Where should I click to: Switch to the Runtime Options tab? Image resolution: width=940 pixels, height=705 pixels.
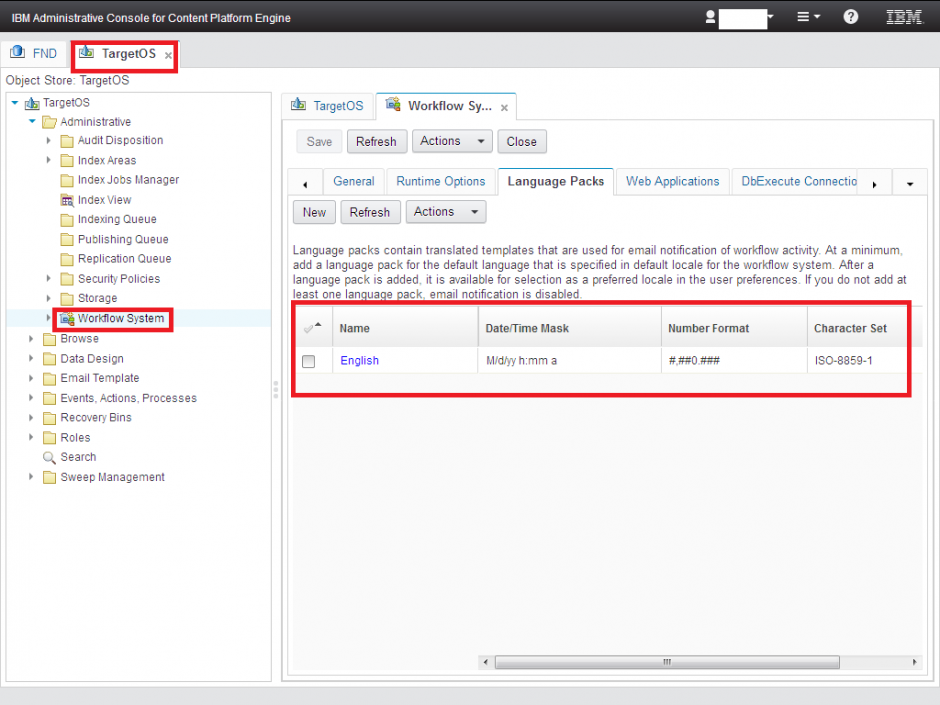pos(441,181)
